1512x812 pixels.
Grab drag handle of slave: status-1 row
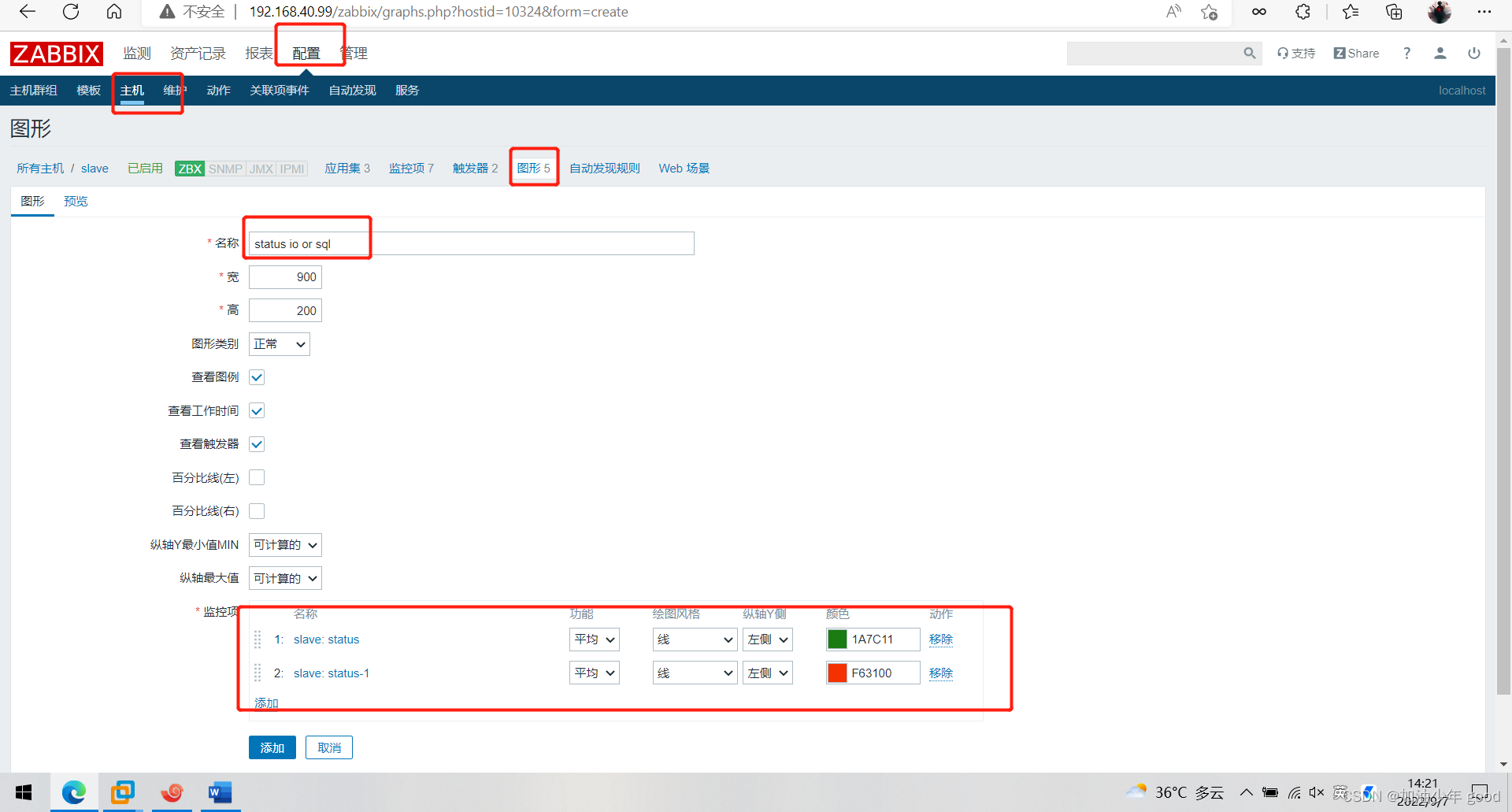(258, 673)
